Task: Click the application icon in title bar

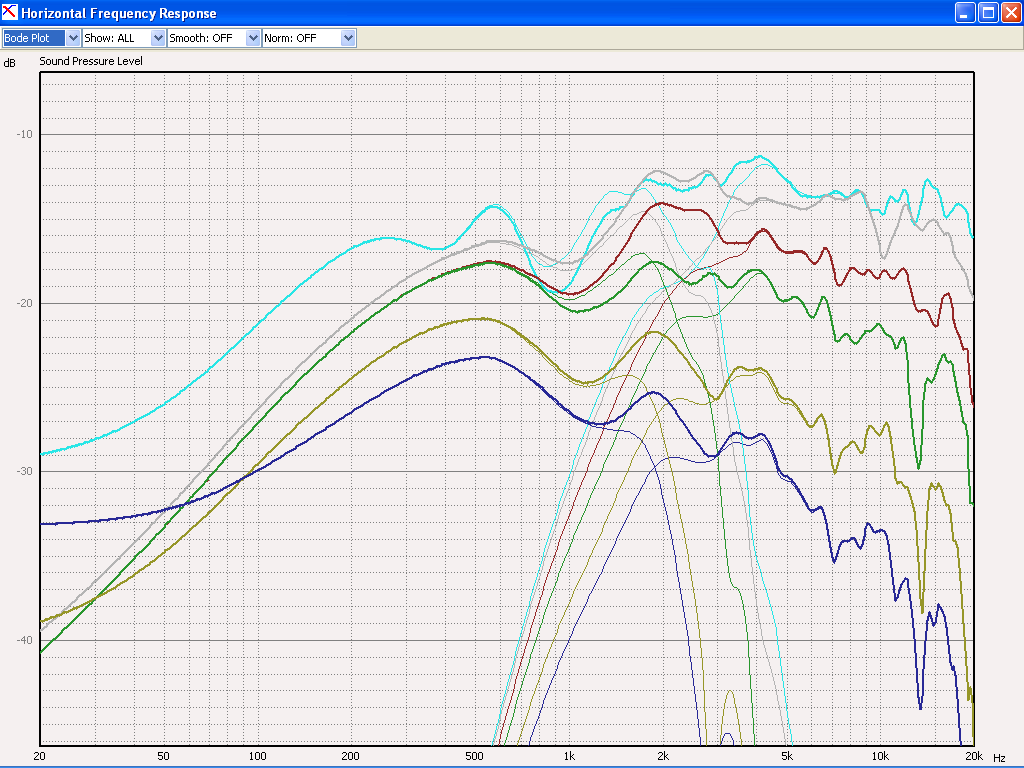Action: (x=10, y=12)
